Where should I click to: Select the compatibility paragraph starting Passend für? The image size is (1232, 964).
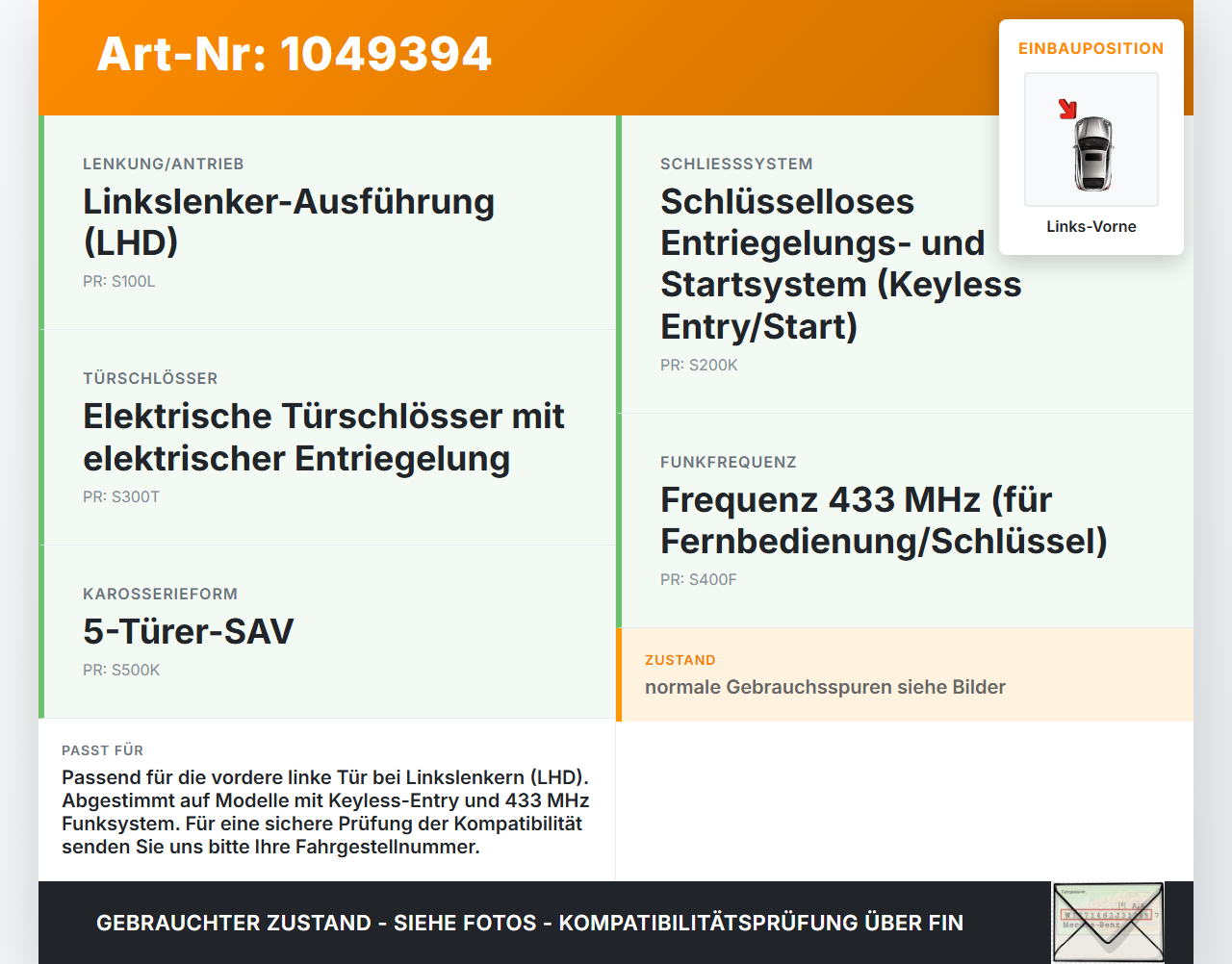325,812
